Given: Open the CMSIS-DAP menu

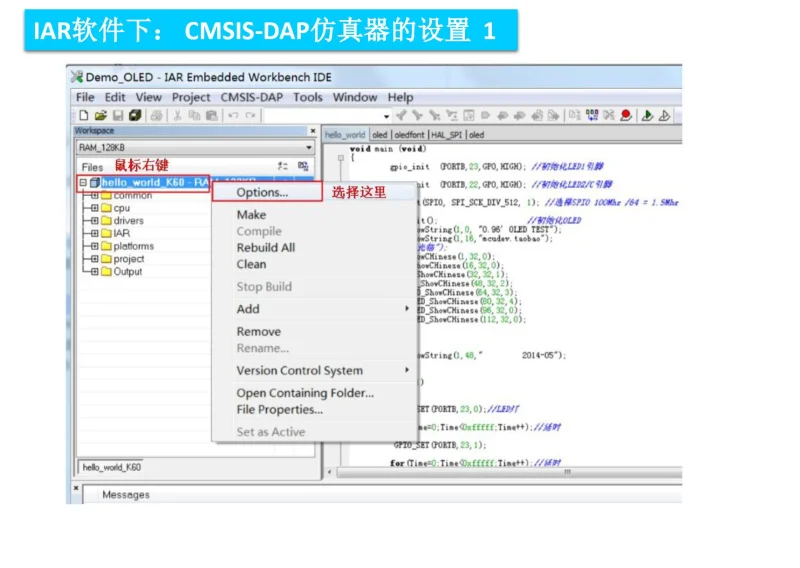Looking at the screenshot, I should [252, 97].
